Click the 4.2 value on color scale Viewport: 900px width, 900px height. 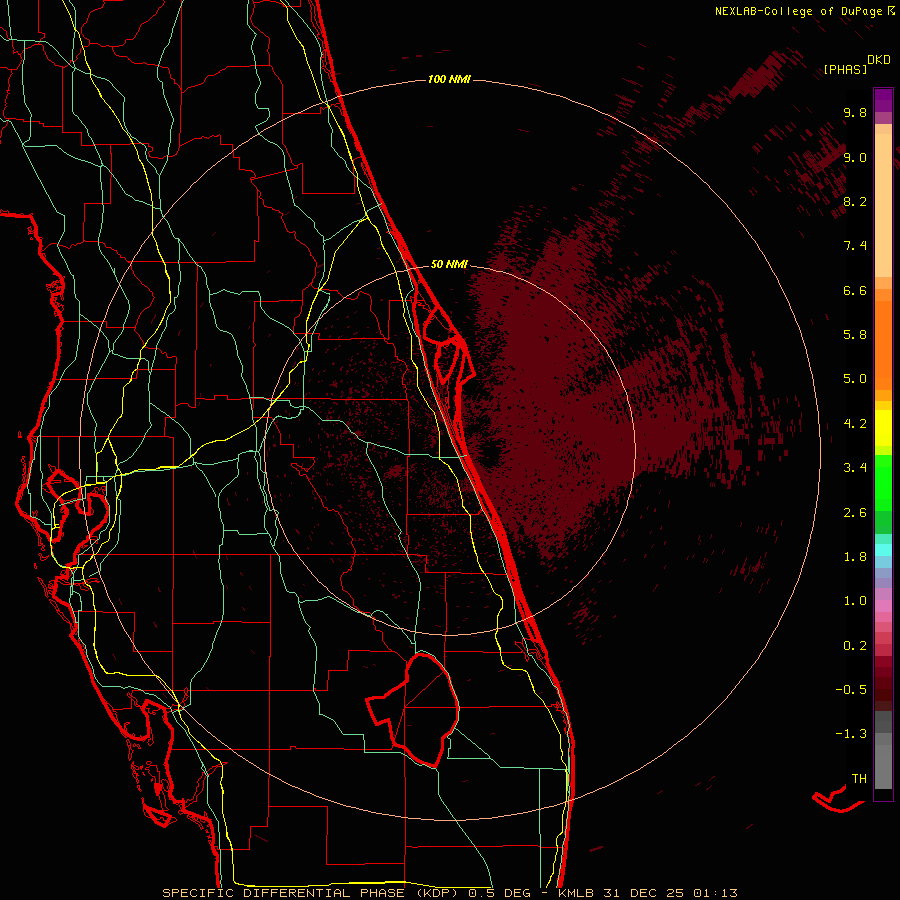[x=855, y=424]
